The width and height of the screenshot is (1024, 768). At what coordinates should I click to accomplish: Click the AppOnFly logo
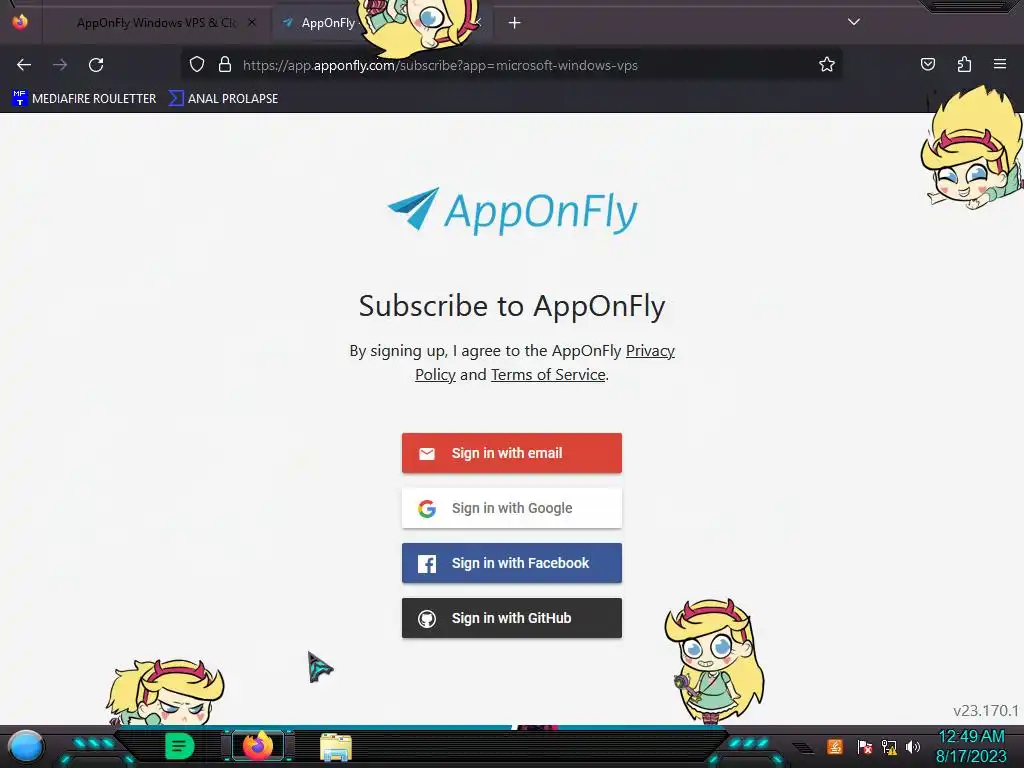coord(512,211)
